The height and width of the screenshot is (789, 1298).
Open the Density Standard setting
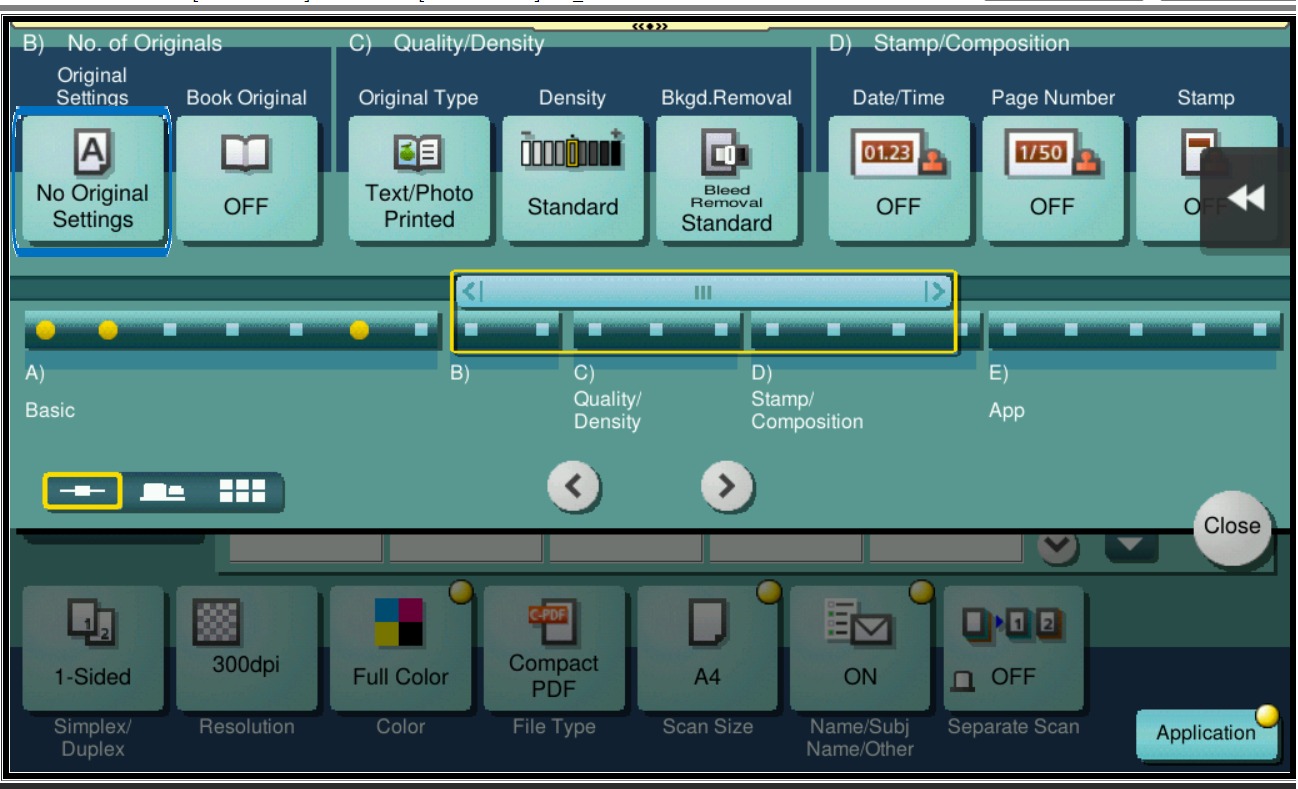pyautogui.click(x=572, y=180)
